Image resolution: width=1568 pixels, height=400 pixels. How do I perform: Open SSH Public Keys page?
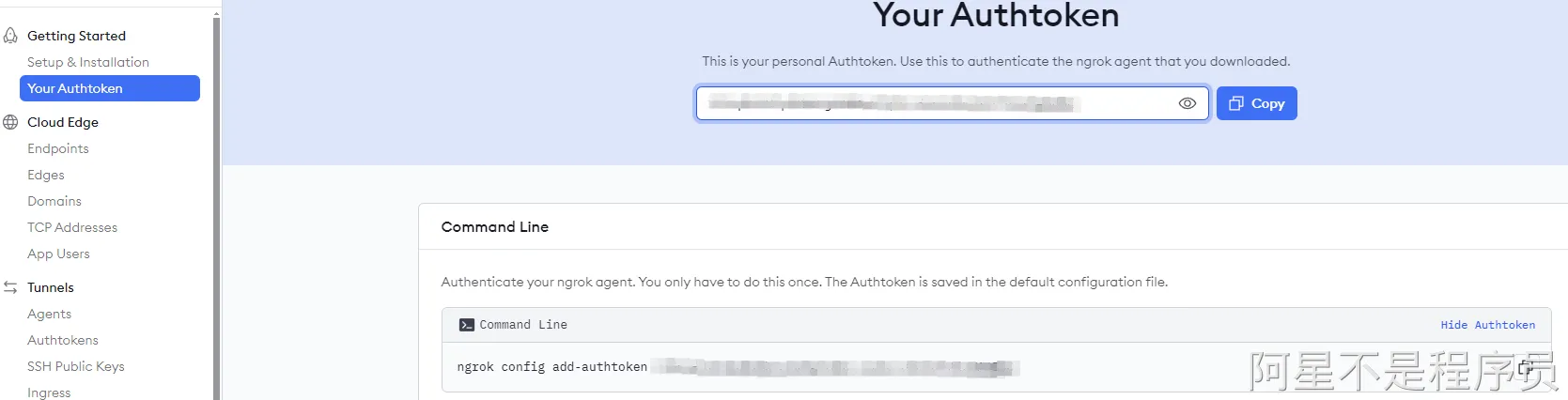[76, 366]
